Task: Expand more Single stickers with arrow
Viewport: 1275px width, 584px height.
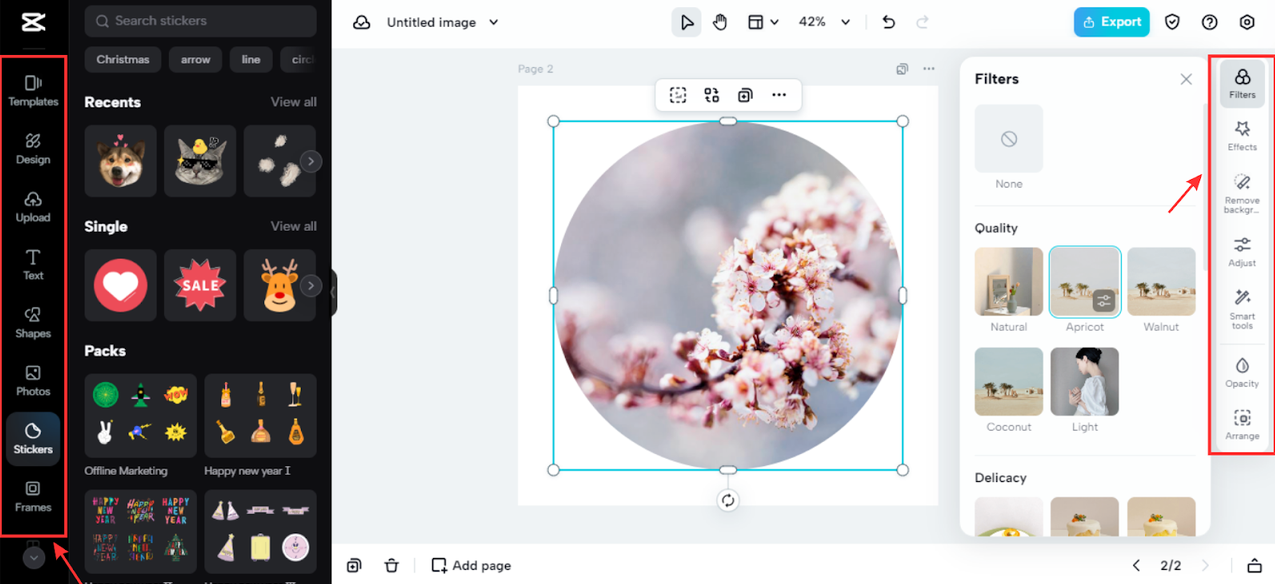Action: pyautogui.click(x=311, y=286)
